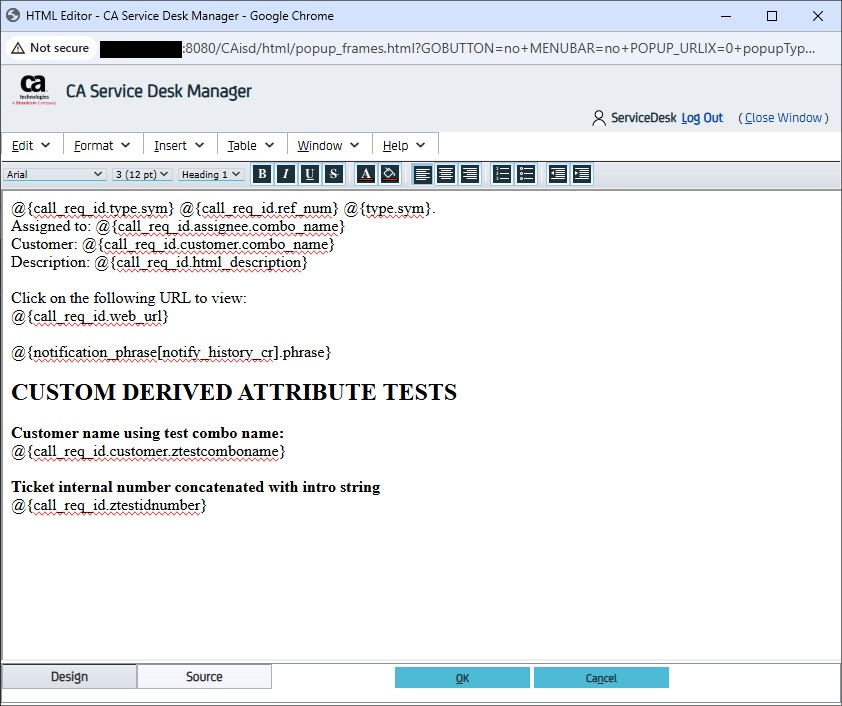
Task: Toggle Underline formatting button
Action: 310,174
